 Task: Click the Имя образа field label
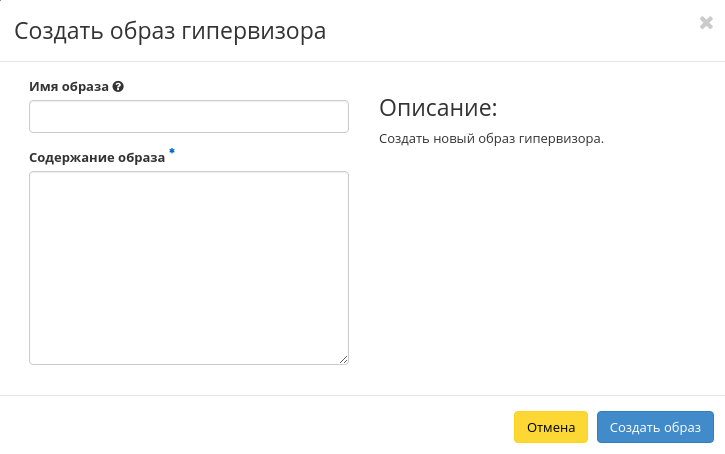69,87
